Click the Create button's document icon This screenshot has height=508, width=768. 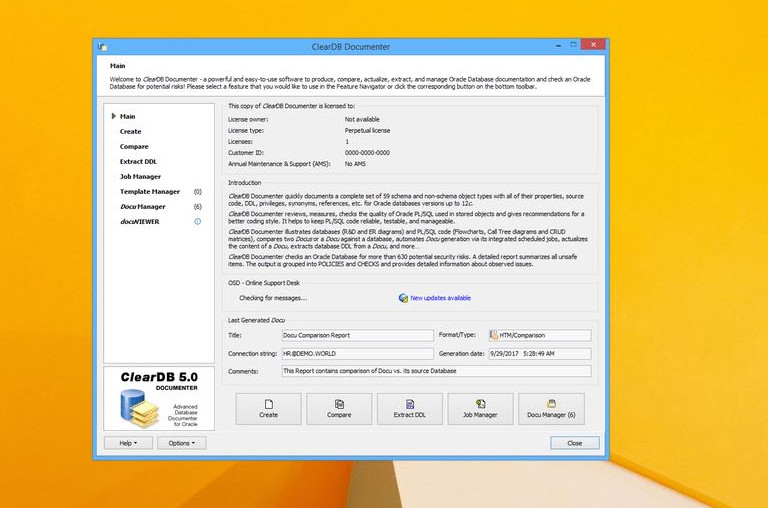point(268,404)
